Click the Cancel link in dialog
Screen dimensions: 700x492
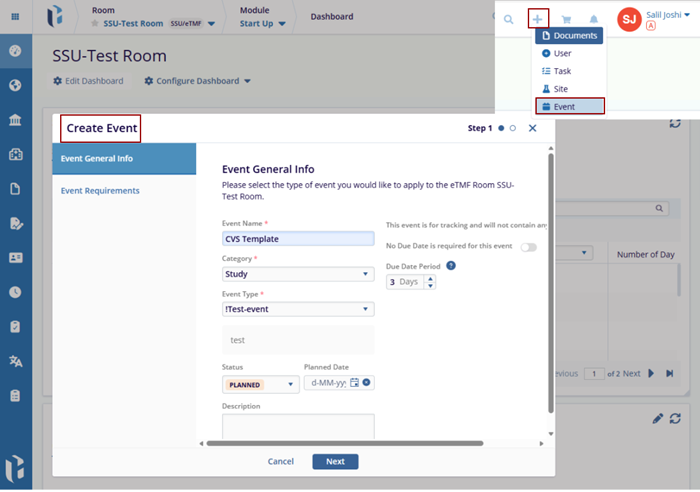click(281, 461)
